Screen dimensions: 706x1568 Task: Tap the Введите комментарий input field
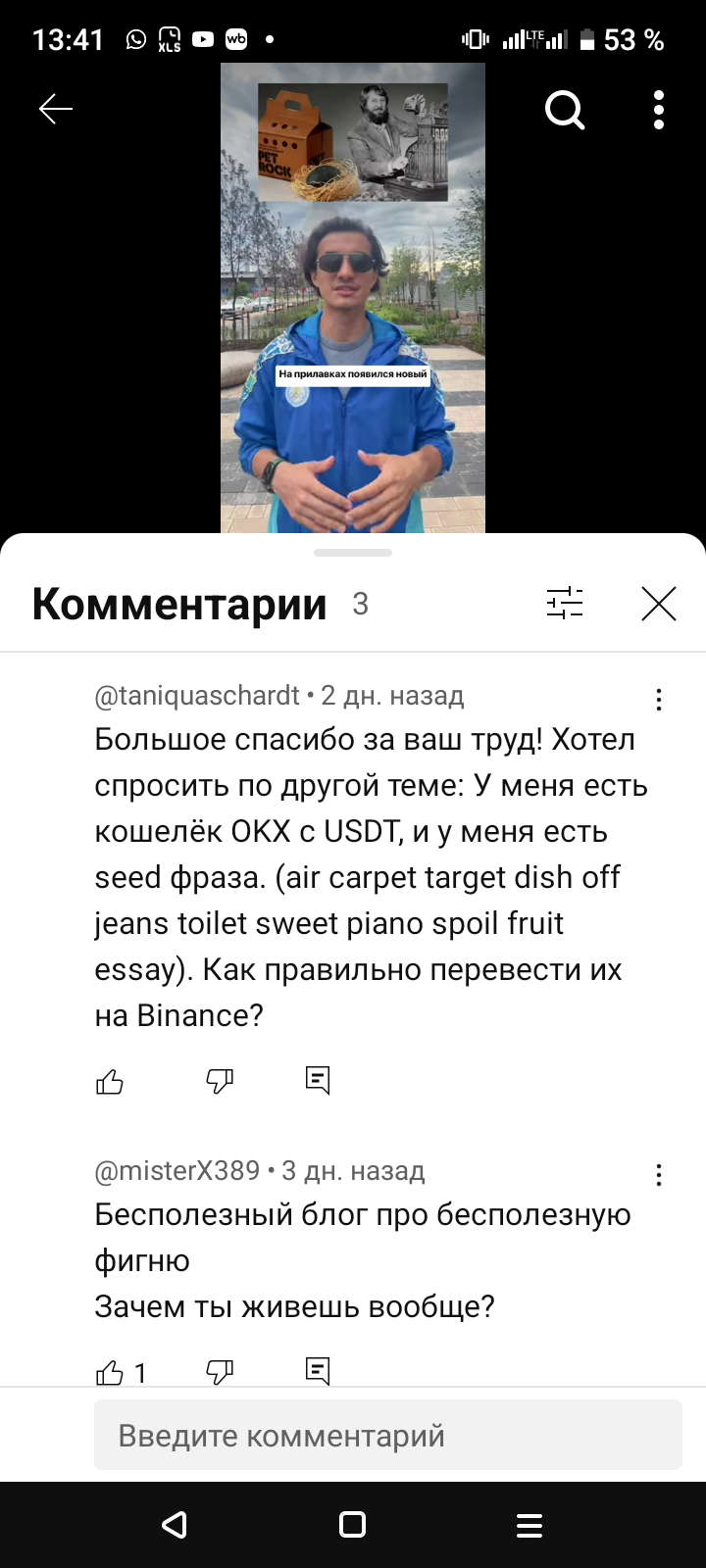click(388, 1435)
